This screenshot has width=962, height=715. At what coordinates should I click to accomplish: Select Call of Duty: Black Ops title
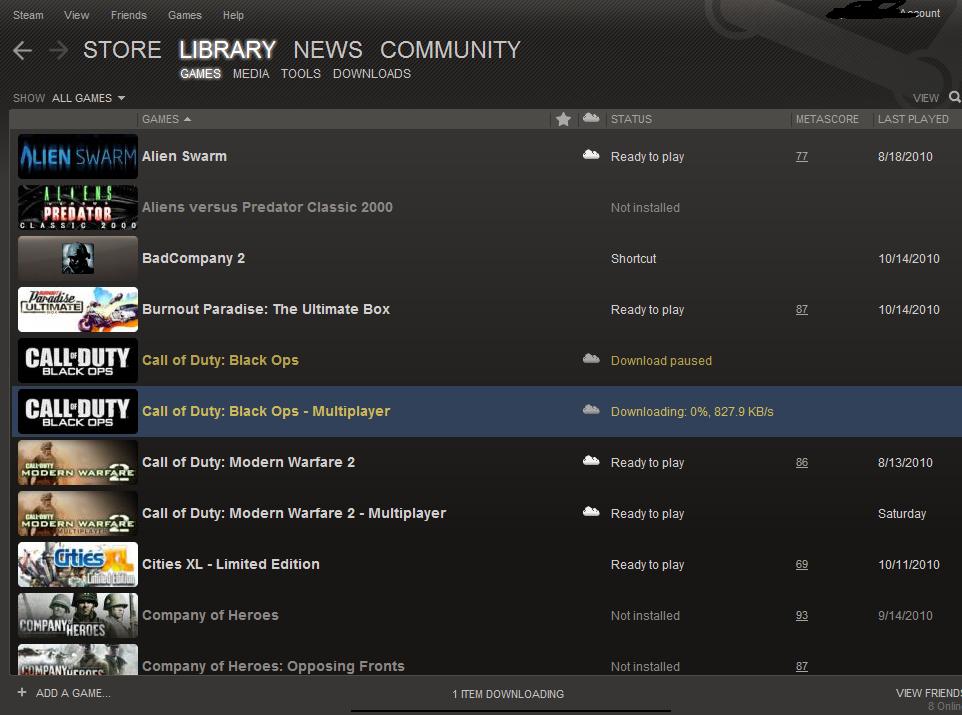(220, 360)
